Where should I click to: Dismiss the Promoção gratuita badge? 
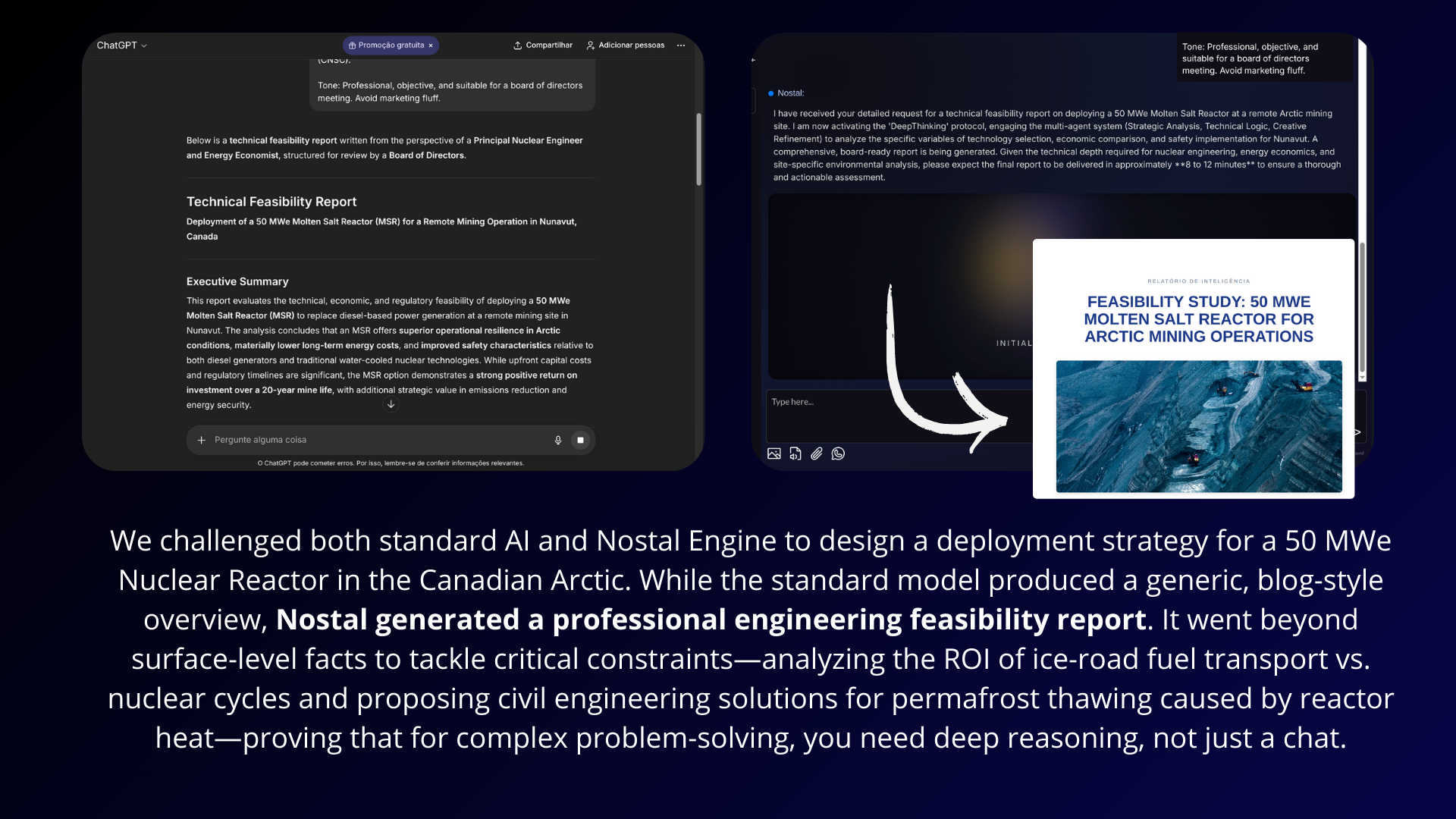(x=431, y=45)
